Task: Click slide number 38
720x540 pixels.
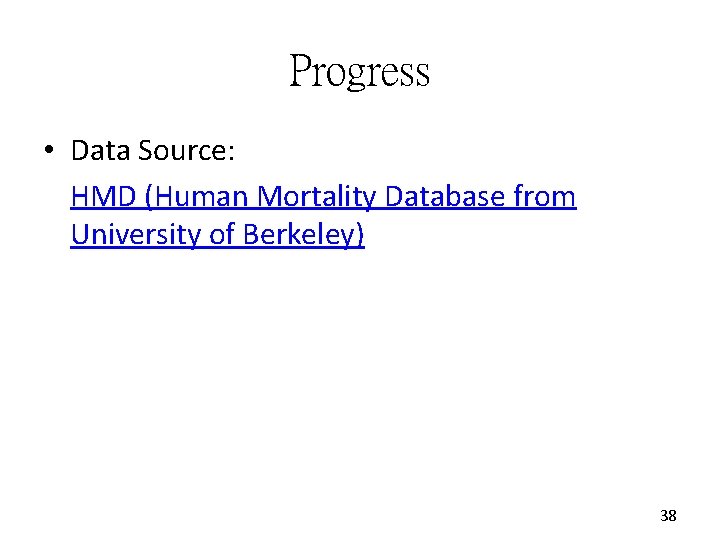Action: click(668, 516)
